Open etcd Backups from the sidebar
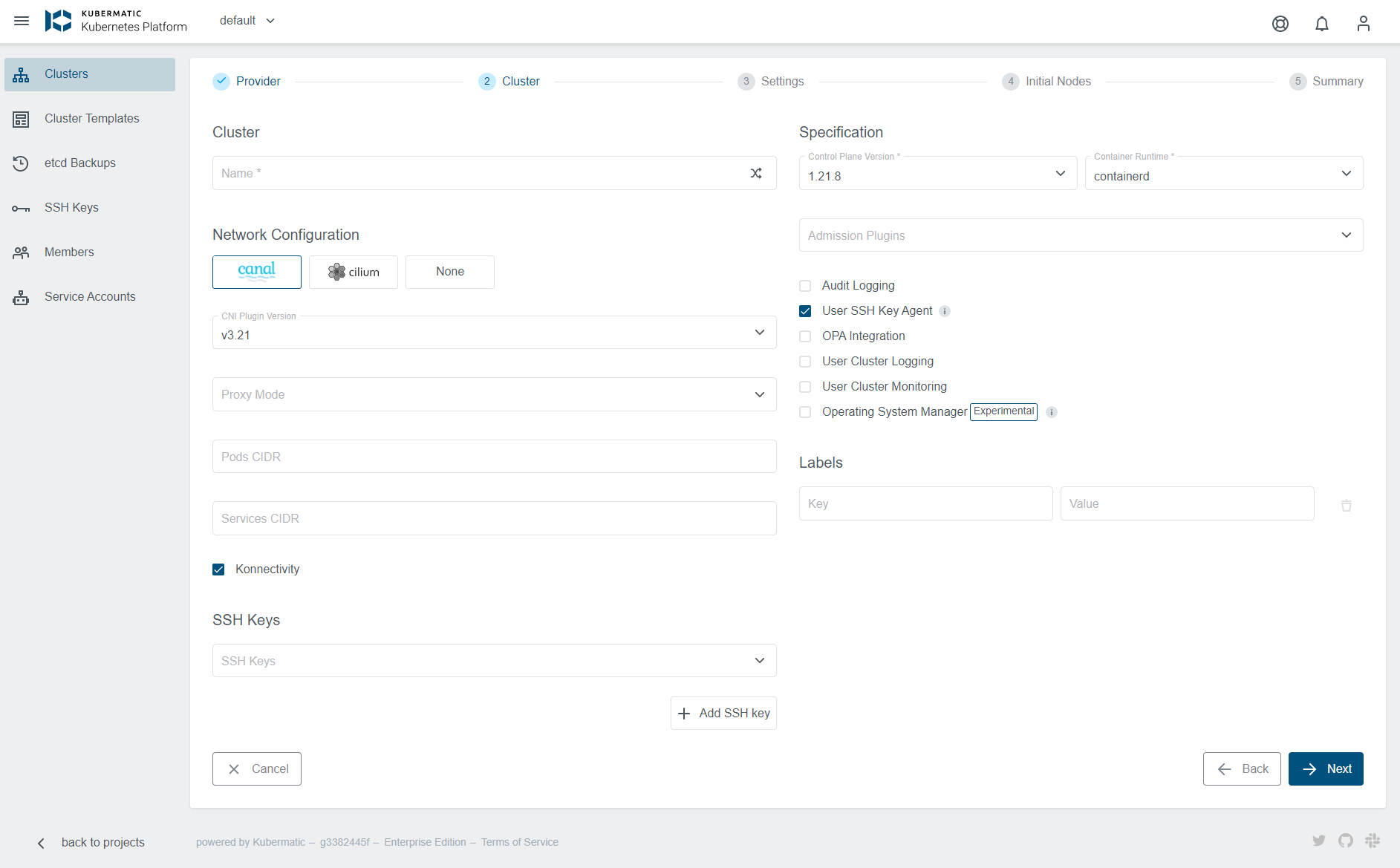This screenshot has width=1400, height=868. pos(79,163)
